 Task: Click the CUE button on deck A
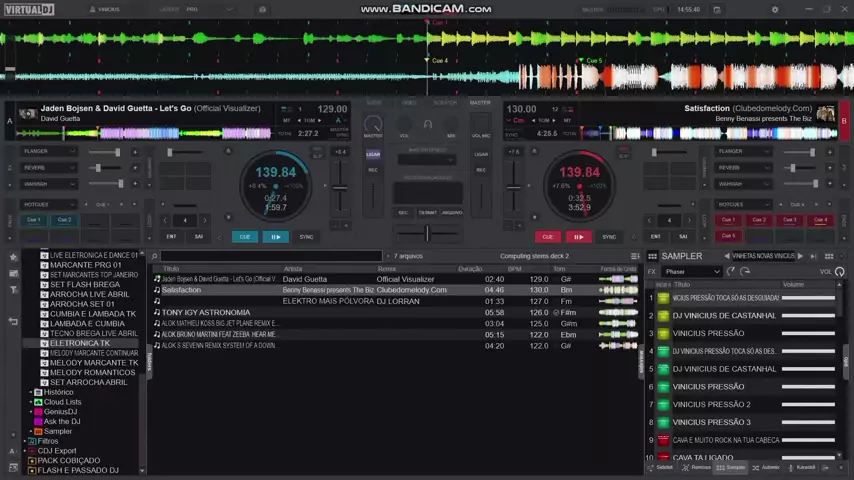pyautogui.click(x=245, y=237)
